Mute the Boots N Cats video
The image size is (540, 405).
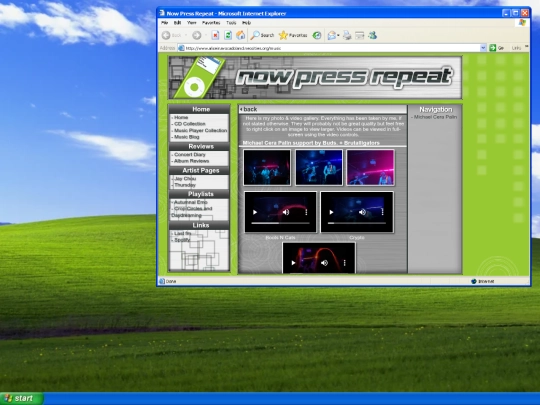286,212
